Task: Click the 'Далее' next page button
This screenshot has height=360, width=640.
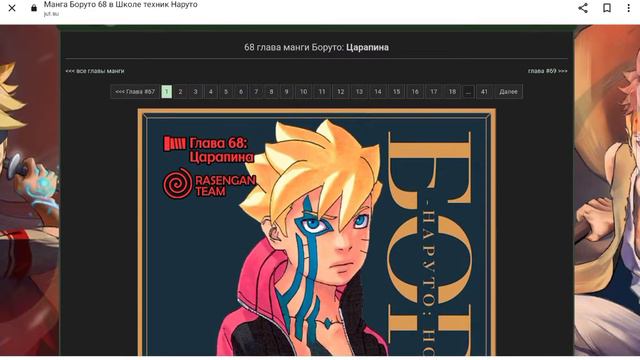Action: click(509, 92)
